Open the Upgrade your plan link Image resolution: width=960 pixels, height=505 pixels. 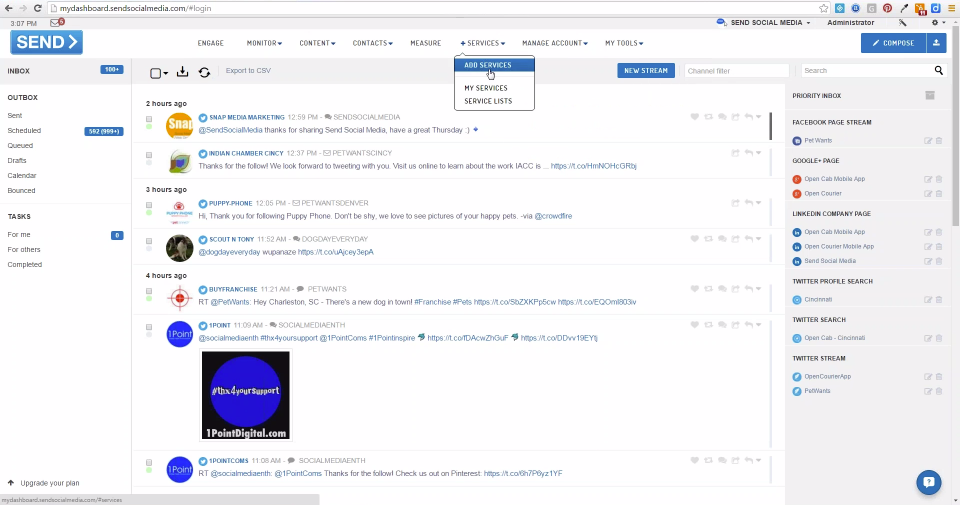50,483
